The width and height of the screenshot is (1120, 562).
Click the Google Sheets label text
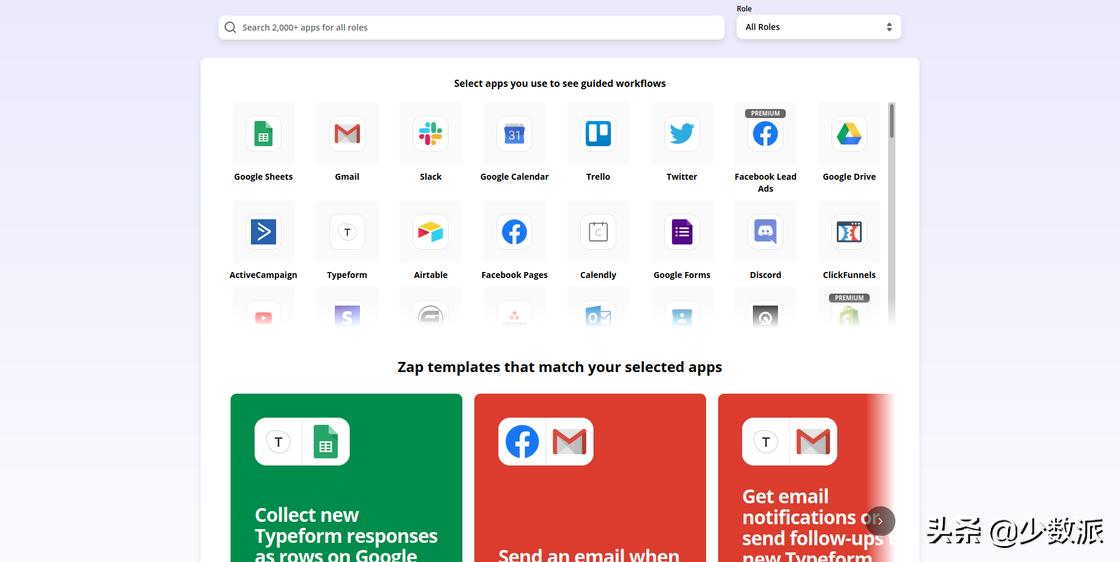(x=263, y=177)
